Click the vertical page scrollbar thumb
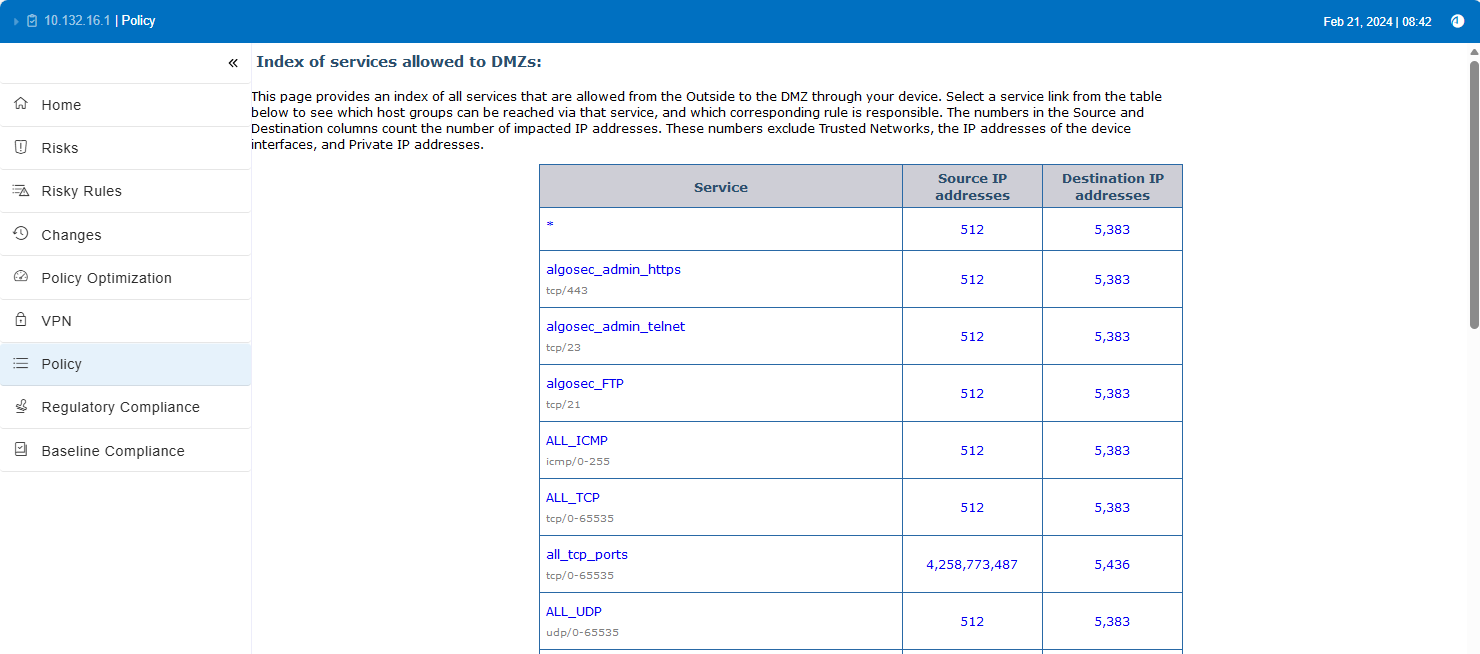The image size is (1480, 654). [1474, 195]
